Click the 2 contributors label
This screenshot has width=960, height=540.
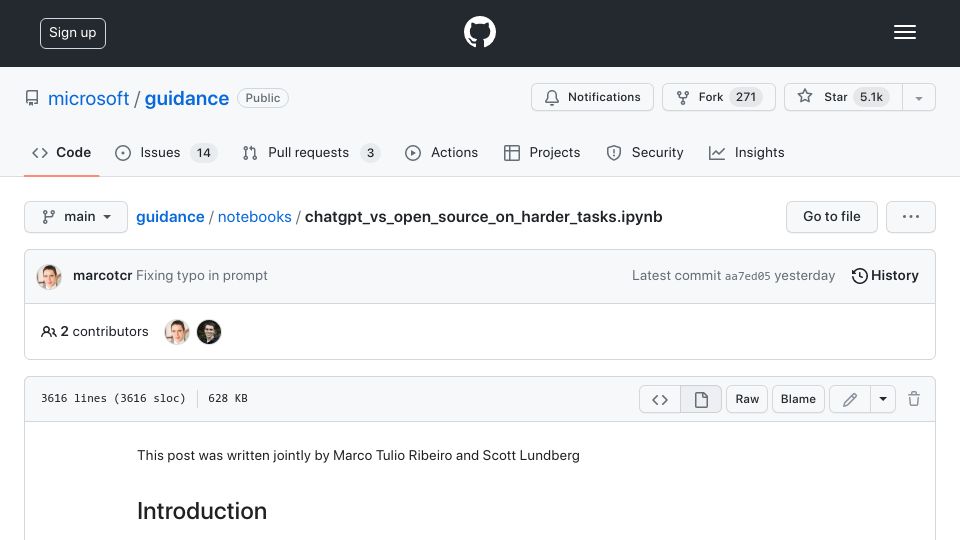[x=95, y=331]
